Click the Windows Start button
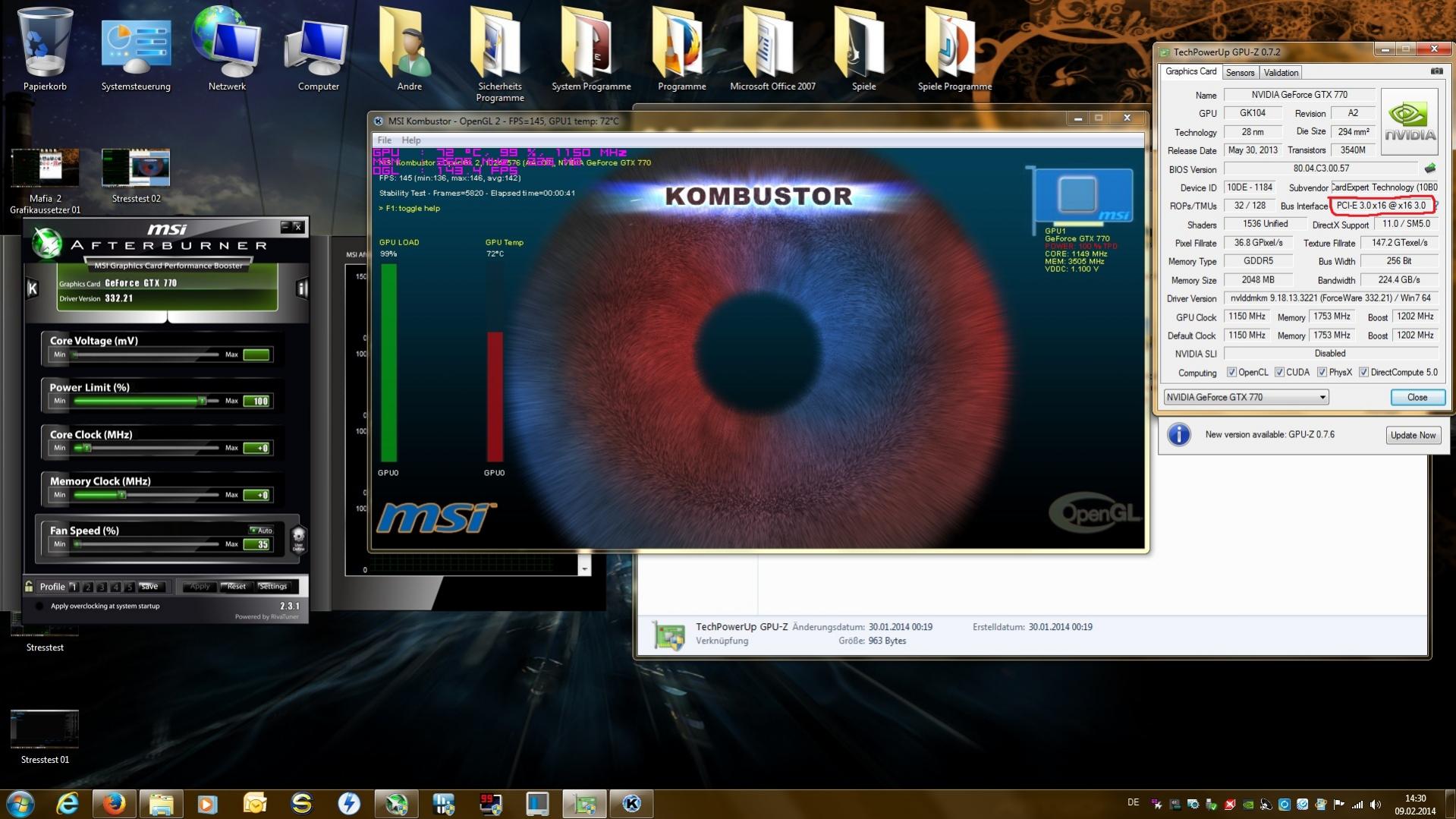This screenshot has height=819, width=1456. (x=20, y=803)
